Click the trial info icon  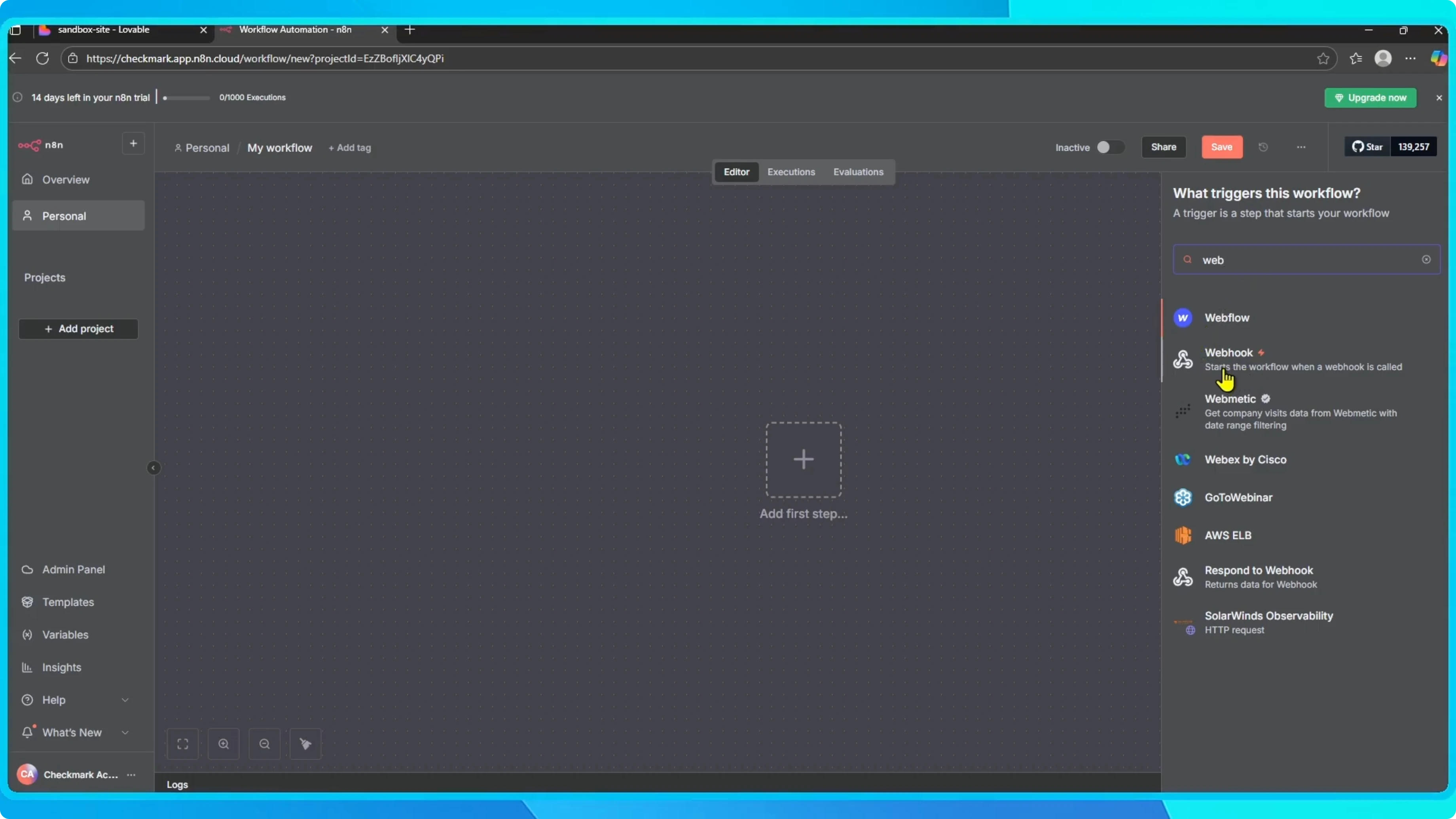17,97
